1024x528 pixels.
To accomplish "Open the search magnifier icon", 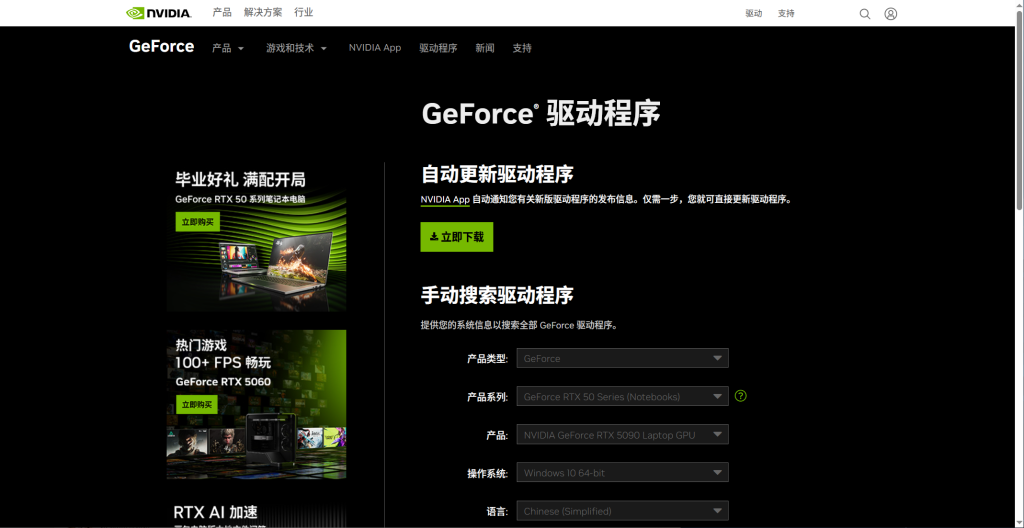I will 865,14.
